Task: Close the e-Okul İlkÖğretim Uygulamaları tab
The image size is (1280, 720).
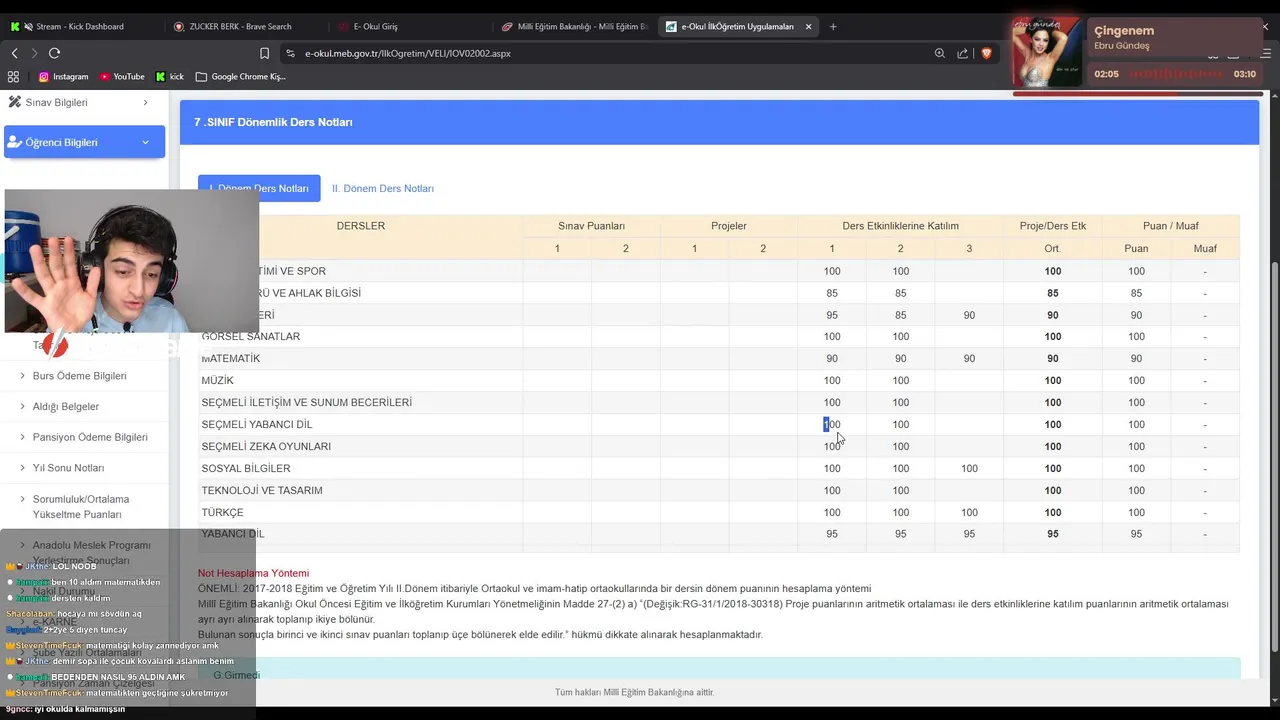Action: (808, 26)
